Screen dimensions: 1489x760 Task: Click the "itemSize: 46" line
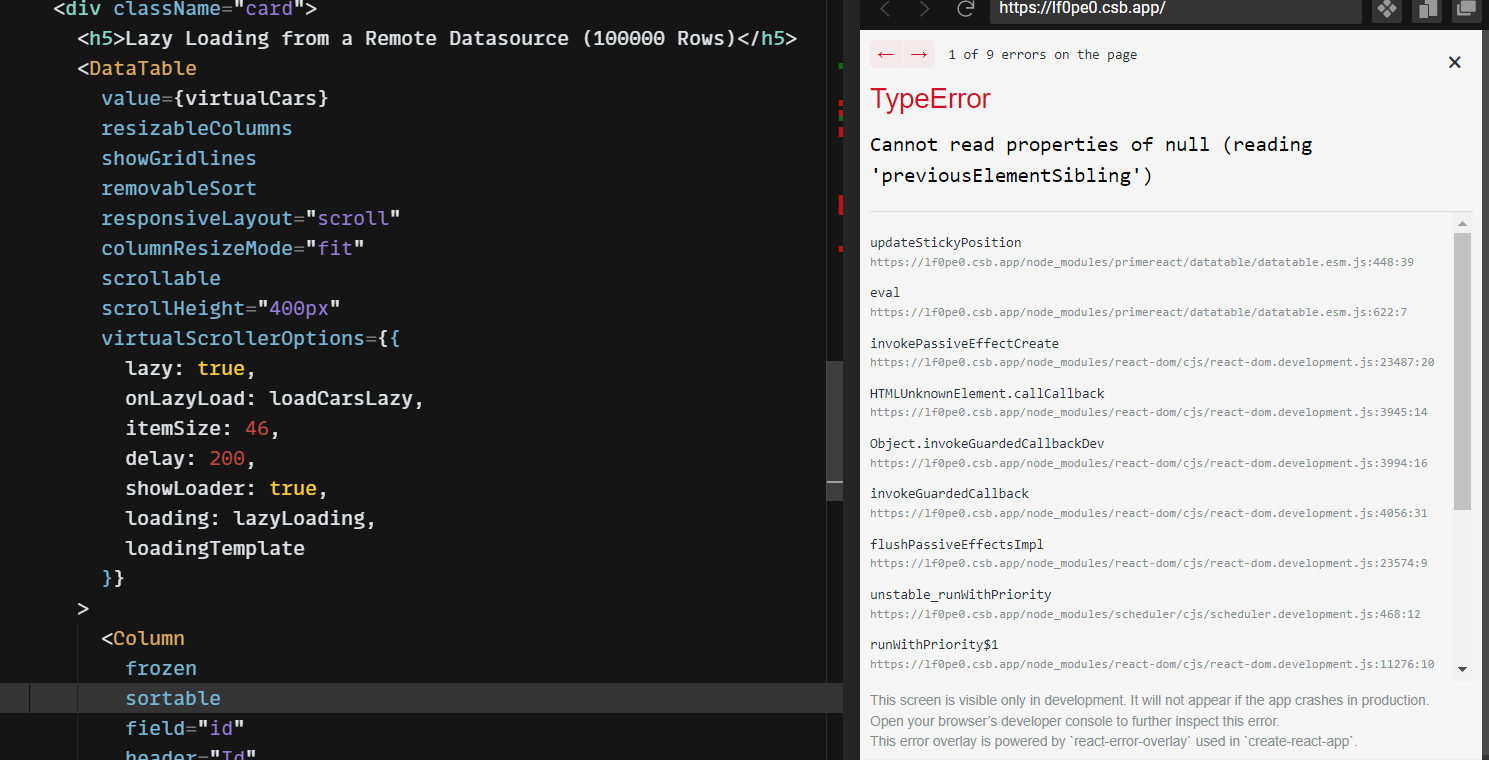[203, 429]
